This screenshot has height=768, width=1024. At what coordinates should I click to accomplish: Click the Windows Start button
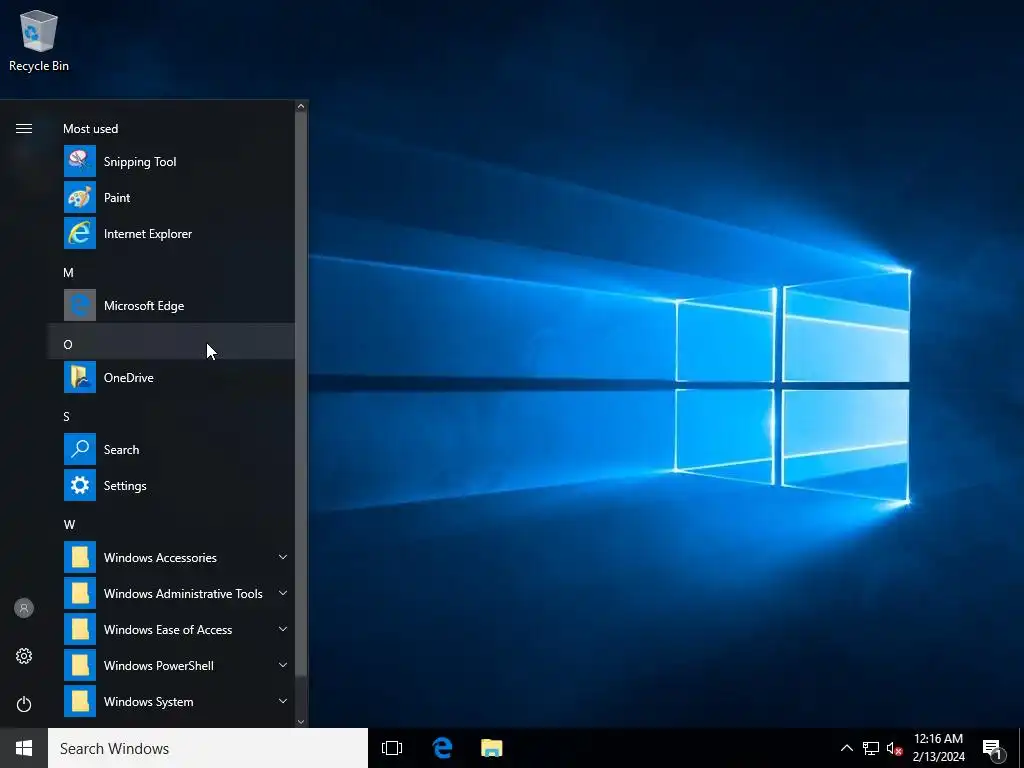(x=24, y=748)
